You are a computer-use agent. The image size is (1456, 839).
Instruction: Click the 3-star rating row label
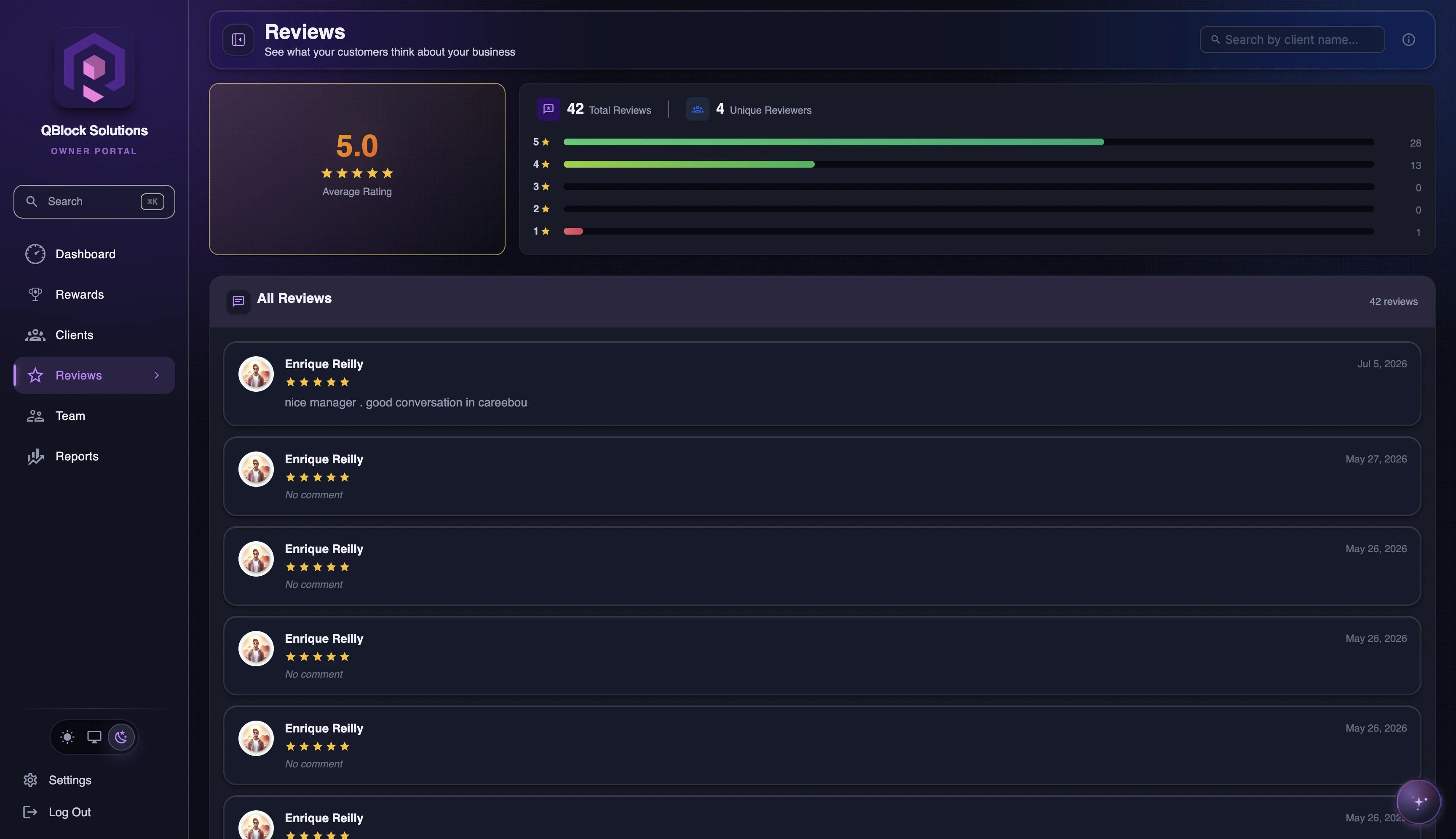click(541, 187)
